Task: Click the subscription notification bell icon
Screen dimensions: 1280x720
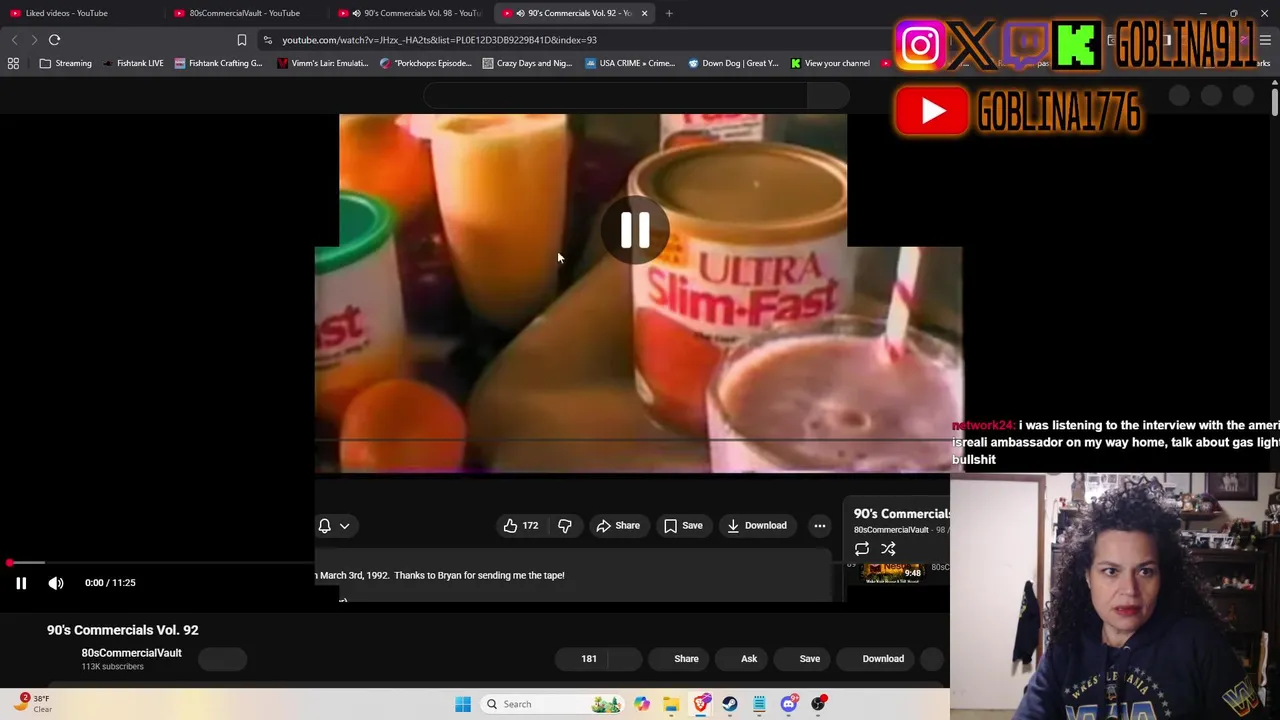Action: point(325,526)
